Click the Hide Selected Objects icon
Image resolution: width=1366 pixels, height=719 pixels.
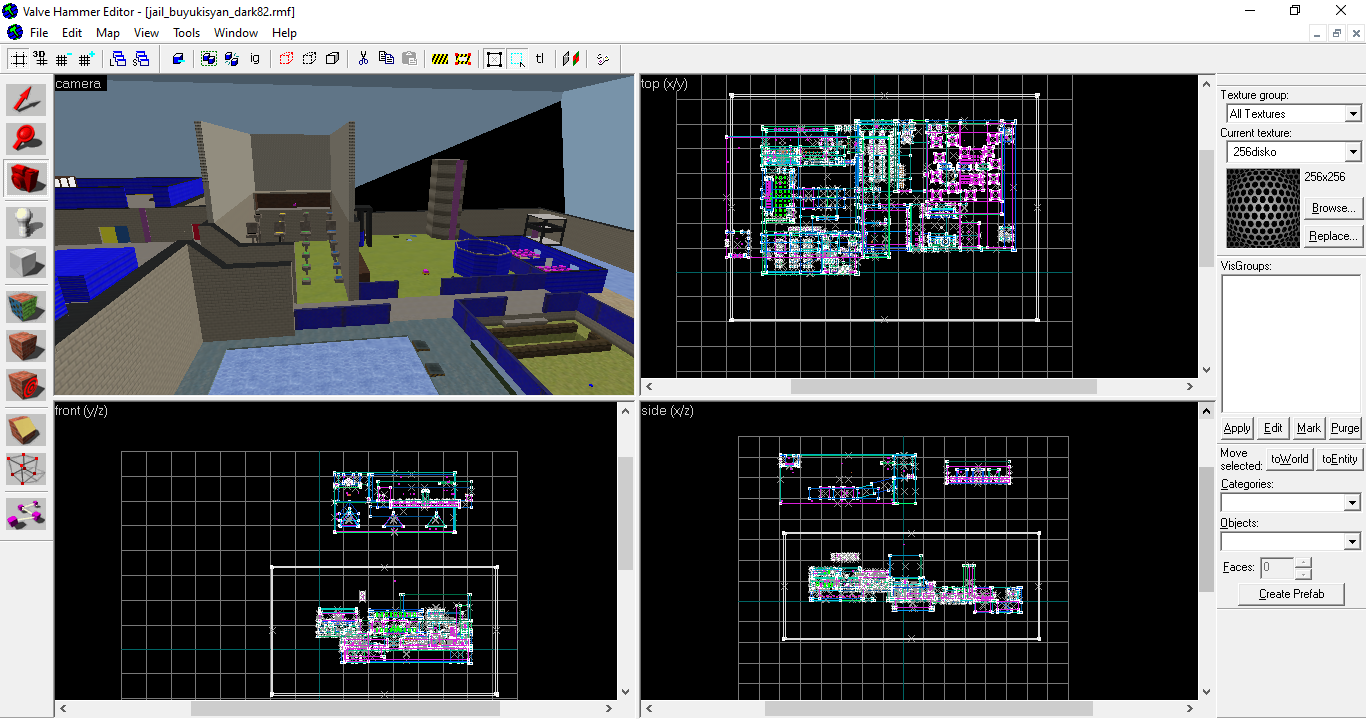[x=286, y=59]
